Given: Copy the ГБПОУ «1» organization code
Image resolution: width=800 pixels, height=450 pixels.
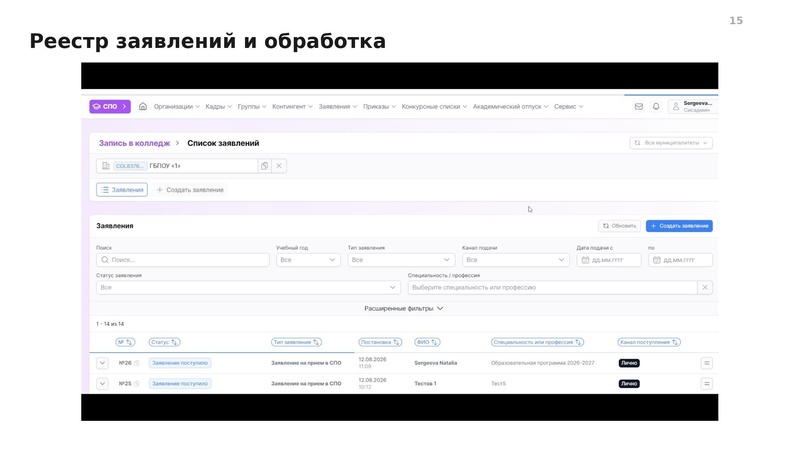Looking at the screenshot, I should coord(264,166).
